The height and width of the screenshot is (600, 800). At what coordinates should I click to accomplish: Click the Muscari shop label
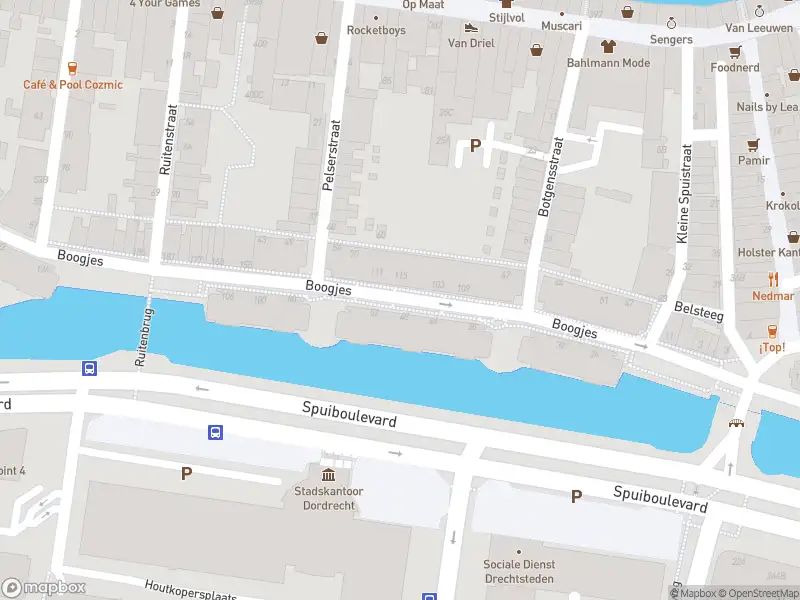pyautogui.click(x=561, y=26)
